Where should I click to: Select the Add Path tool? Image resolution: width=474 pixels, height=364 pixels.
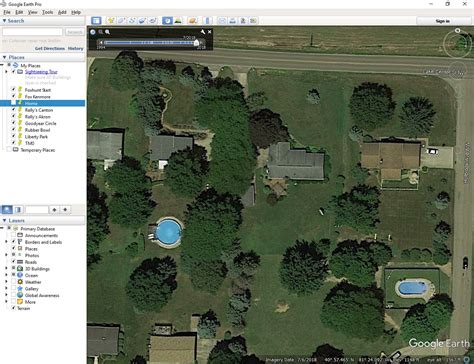coord(132,21)
